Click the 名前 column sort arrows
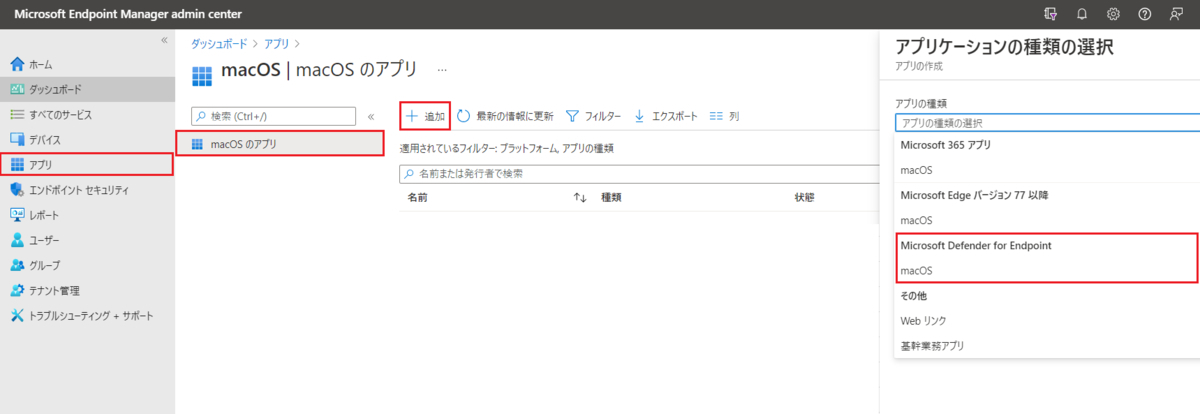Screen dimensions: 1200x414 (580, 198)
